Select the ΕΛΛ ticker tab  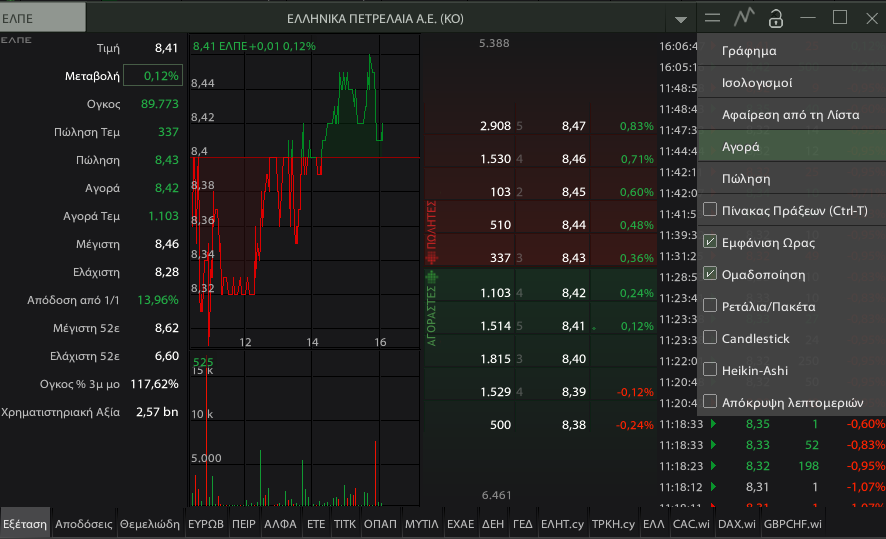pos(654,524)
